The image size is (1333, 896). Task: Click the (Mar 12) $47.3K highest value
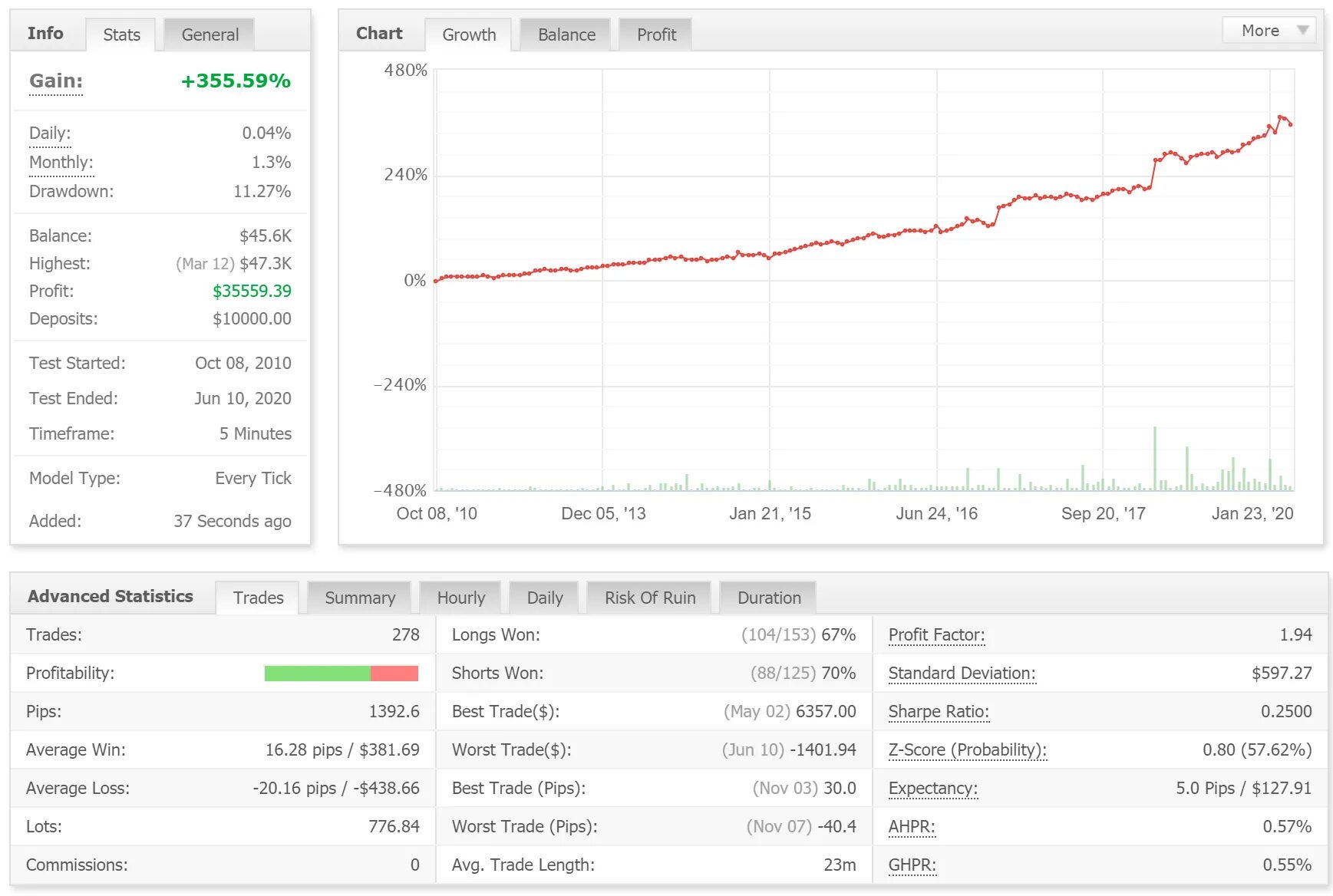(233, 263)
